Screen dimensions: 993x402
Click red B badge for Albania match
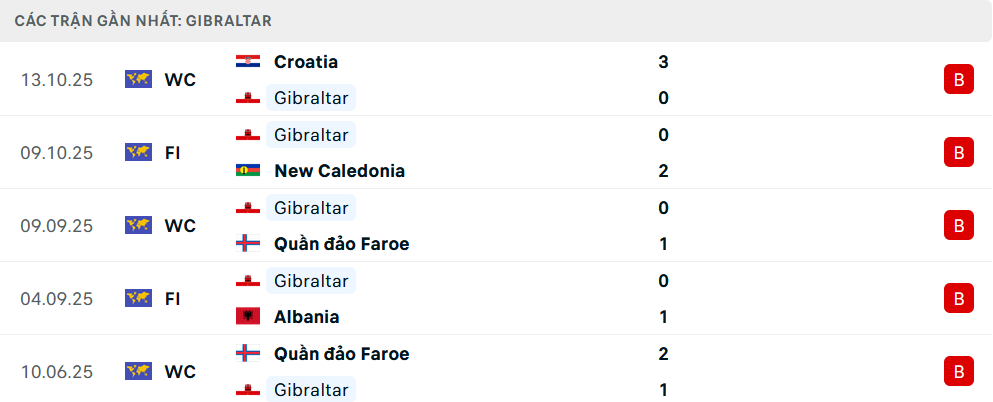[958, 298]
